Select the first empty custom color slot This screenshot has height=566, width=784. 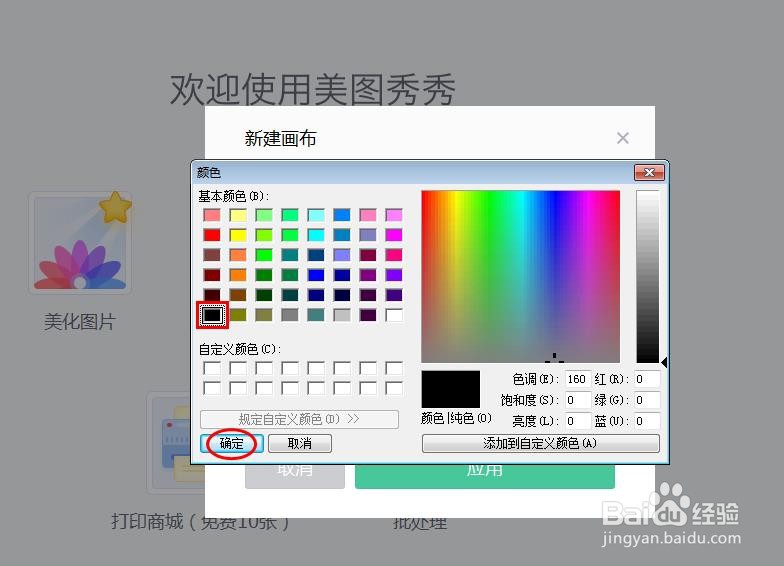click(x=212, y=368)
